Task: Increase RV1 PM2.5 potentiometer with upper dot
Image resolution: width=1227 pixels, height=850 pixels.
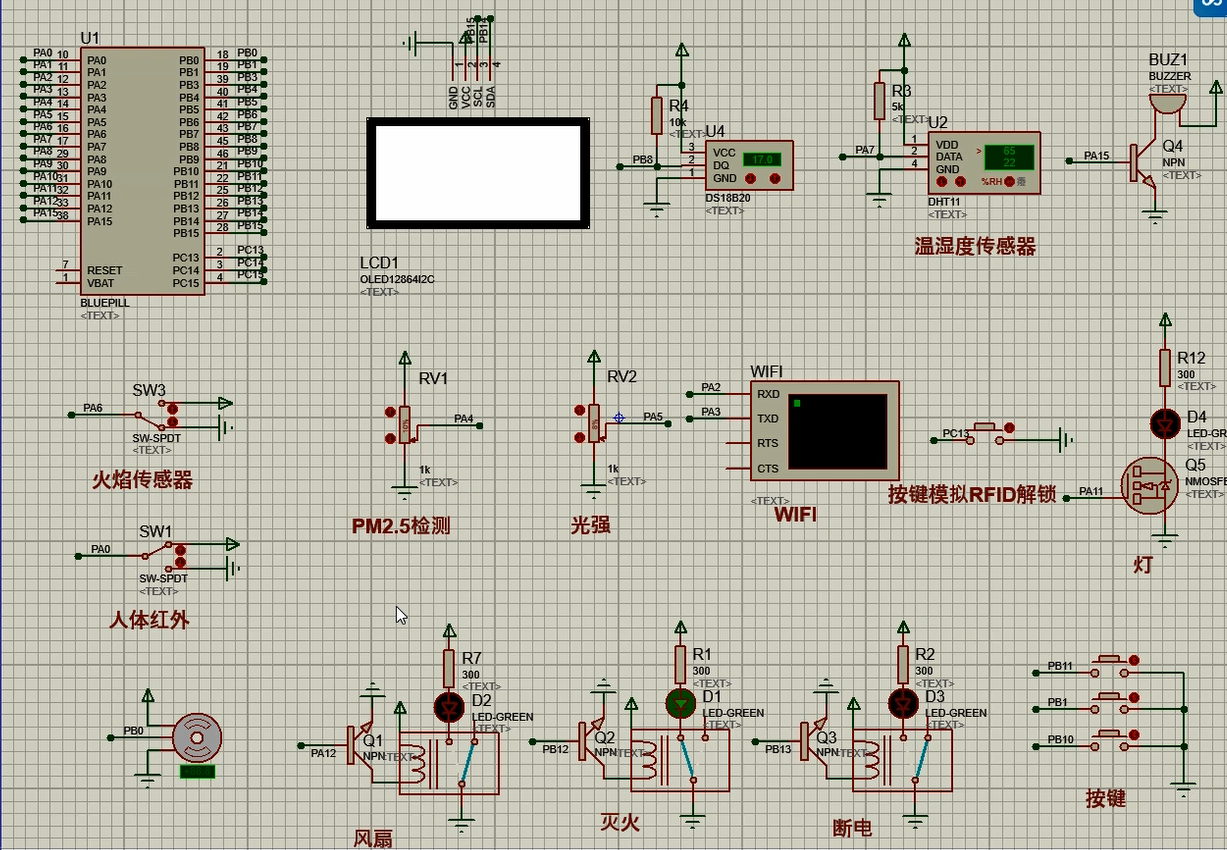Action: coord(390,412)
